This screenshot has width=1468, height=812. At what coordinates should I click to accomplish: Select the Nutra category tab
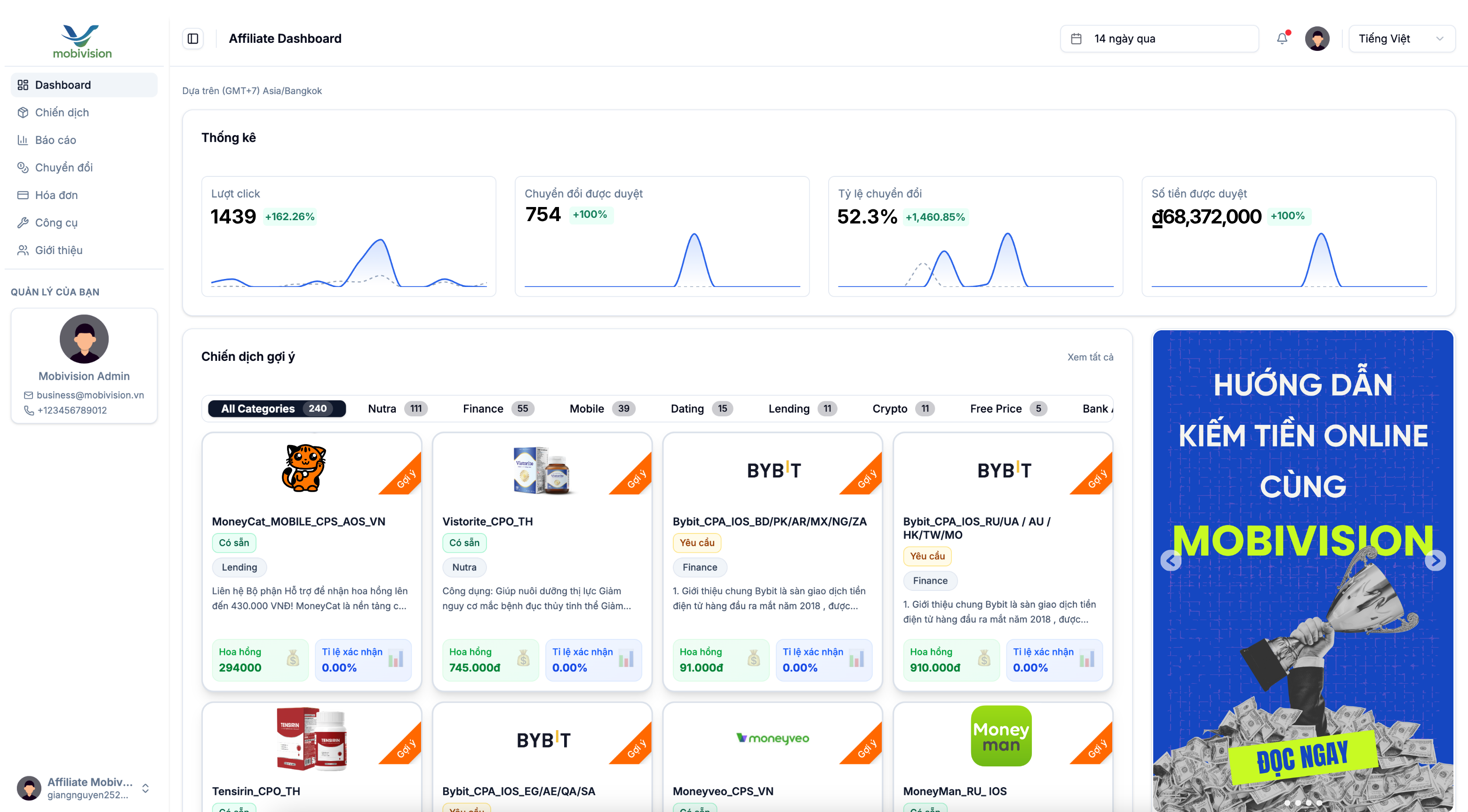(397, 408)
